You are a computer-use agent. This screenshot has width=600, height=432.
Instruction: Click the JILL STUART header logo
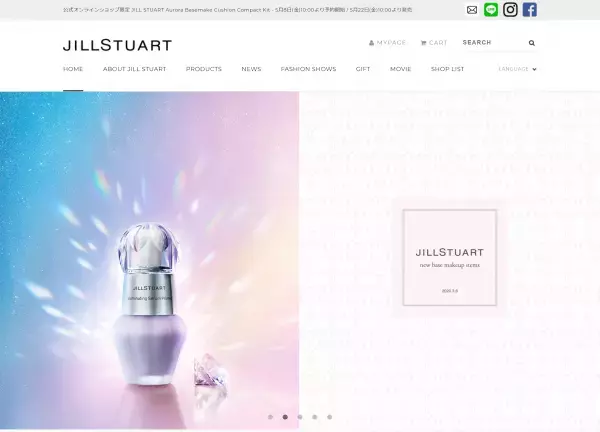(117, 45)
